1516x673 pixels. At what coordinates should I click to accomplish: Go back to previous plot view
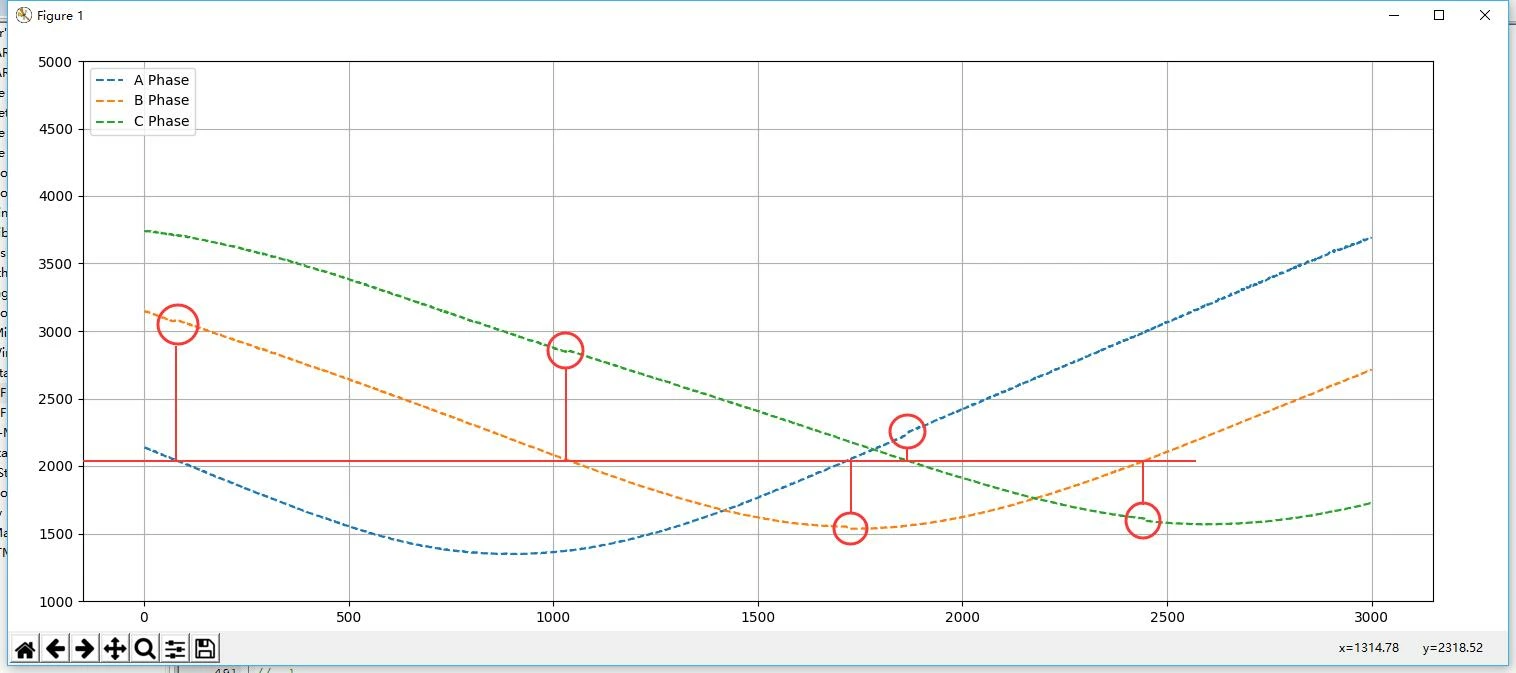[55, 649]
